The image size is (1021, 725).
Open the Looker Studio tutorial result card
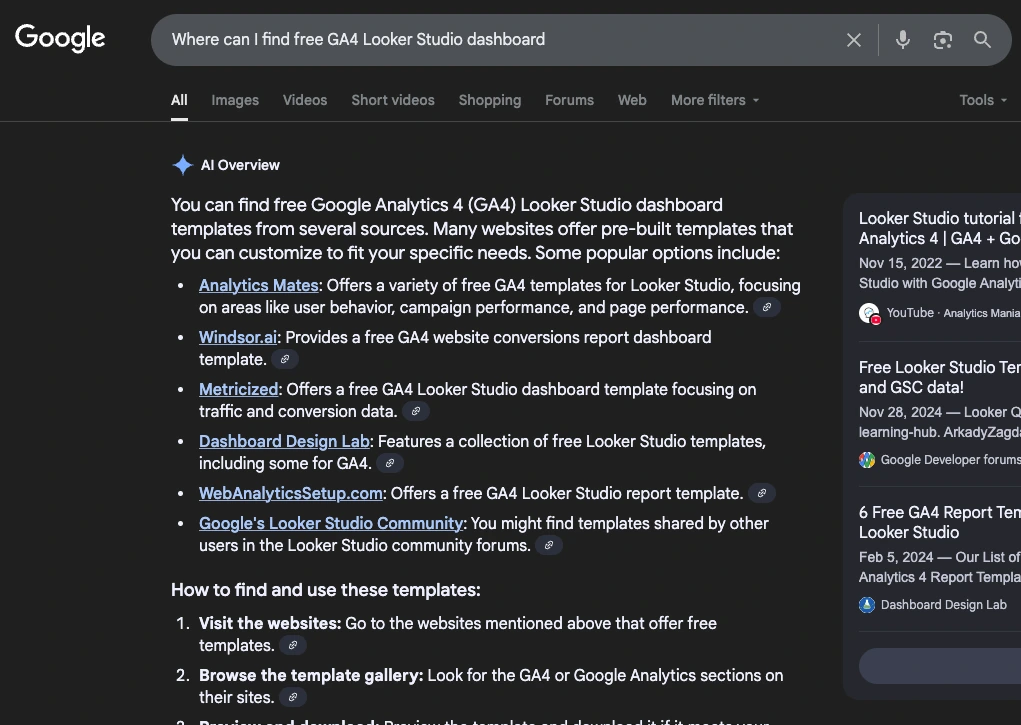point(939,266)
